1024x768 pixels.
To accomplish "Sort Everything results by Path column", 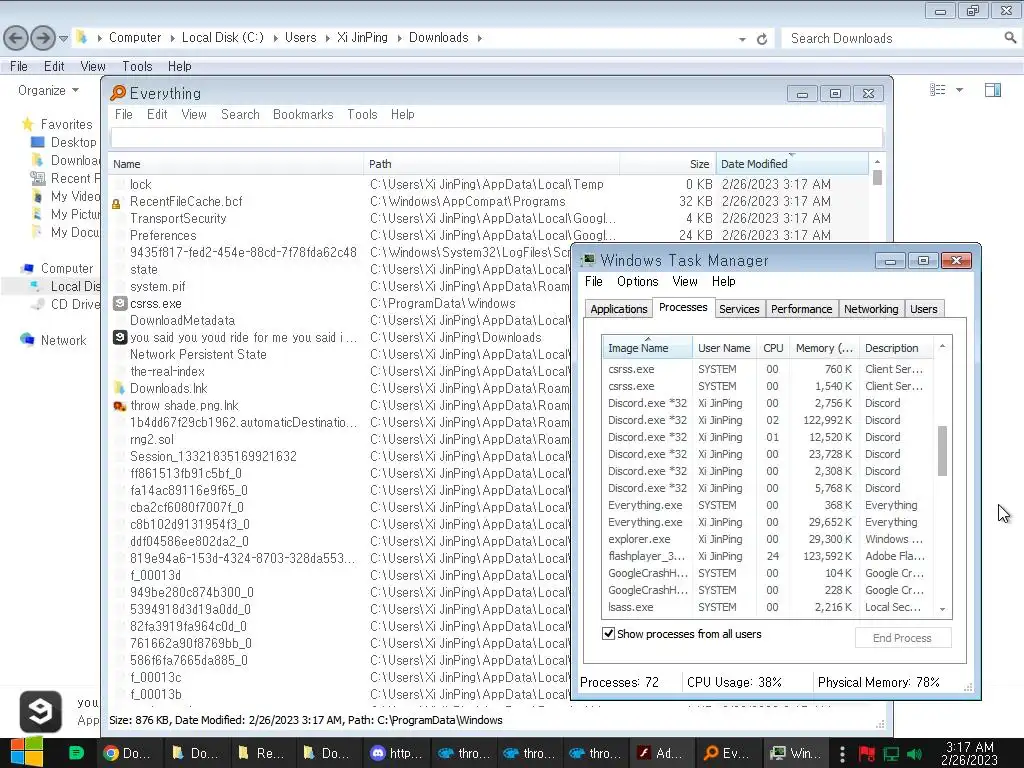I will 491,164.
